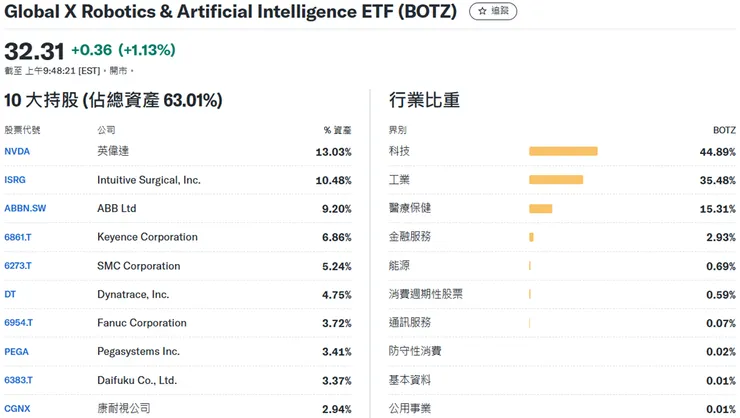This screenshot has width=740, height=418.
Task: Select the 6954.T Fanuc ticker
Action: pyautogui.click(x=18, y=323)
